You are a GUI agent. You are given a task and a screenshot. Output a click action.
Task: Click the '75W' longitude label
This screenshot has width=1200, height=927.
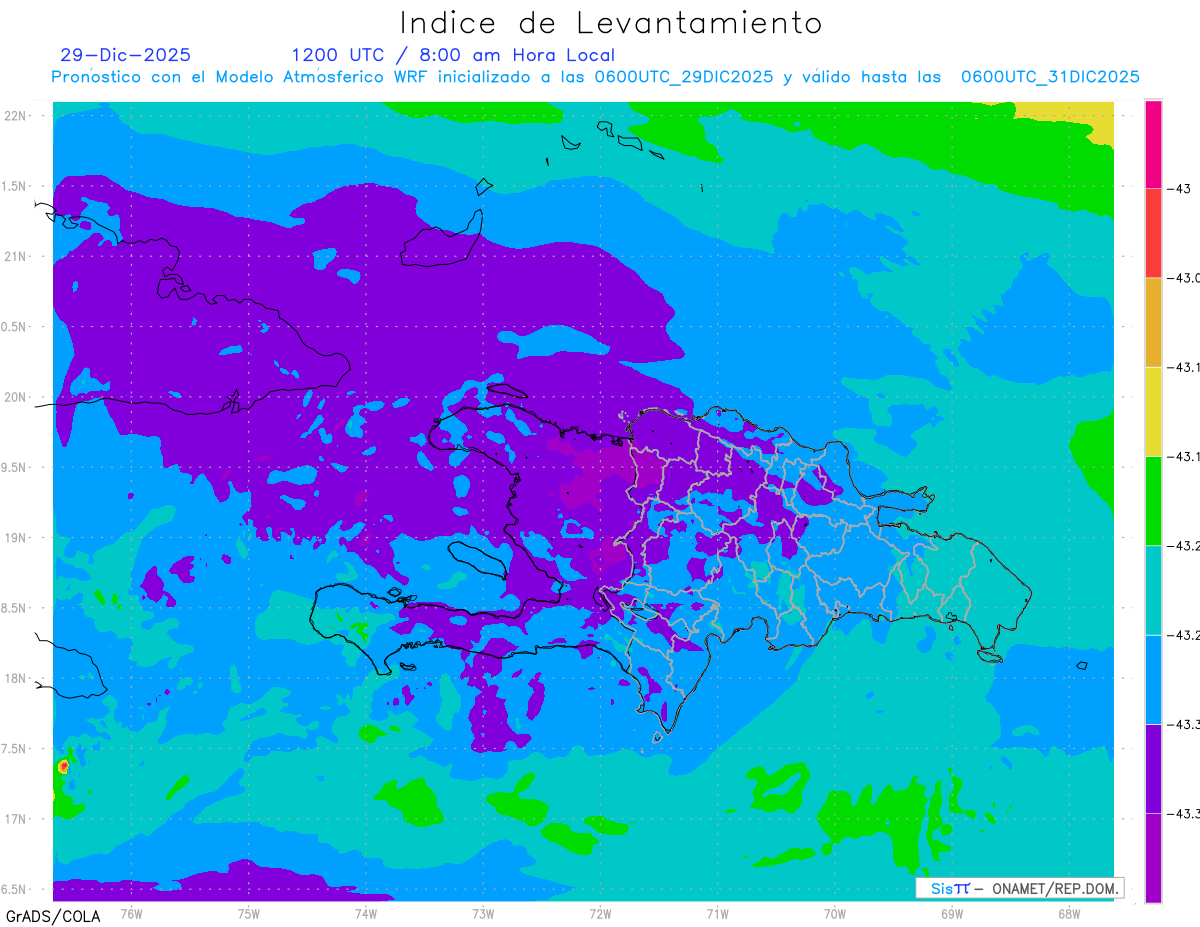click(248, 913)
